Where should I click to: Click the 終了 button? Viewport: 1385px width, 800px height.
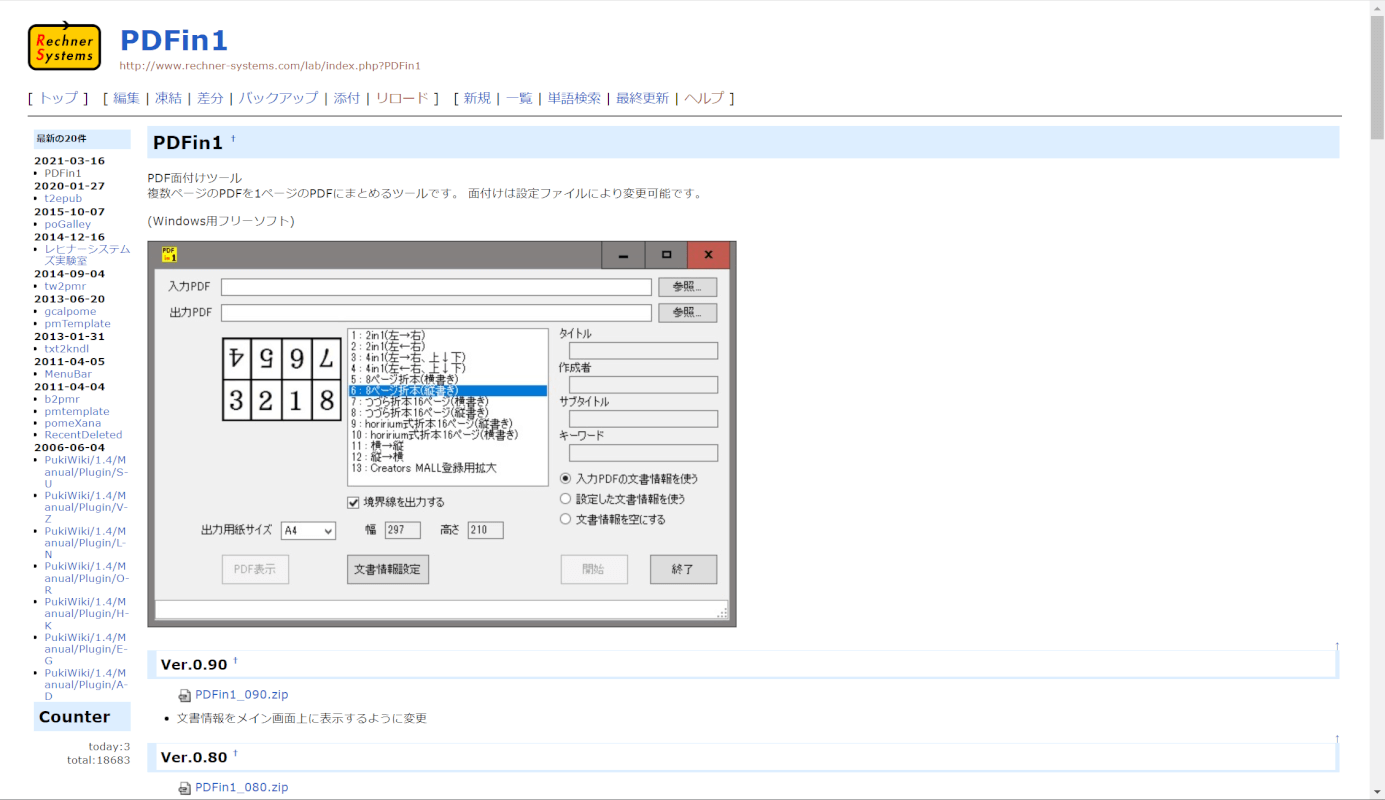point(683,569)
